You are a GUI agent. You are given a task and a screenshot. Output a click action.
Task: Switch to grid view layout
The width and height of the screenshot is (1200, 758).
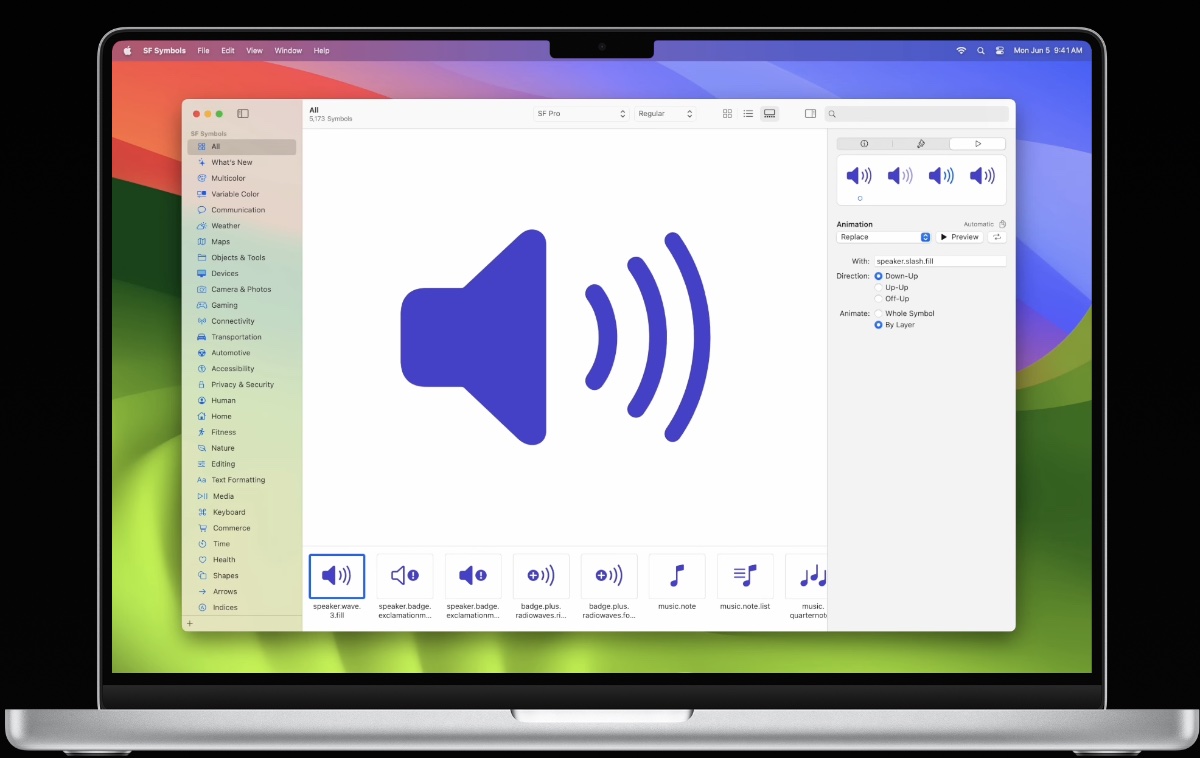click(727, 113)
